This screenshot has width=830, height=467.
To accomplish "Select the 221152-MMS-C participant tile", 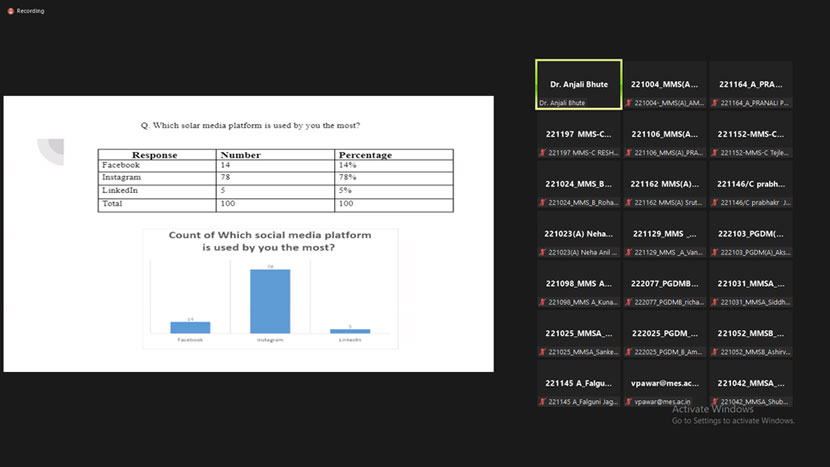I will point(750,134).
